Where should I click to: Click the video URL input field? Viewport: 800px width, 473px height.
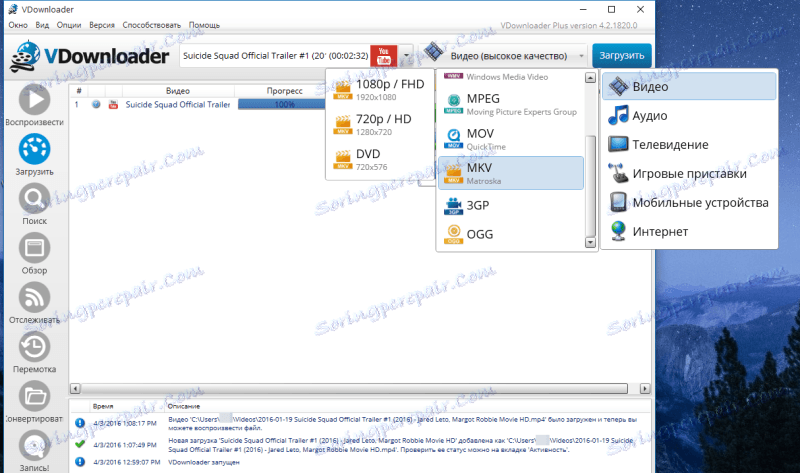coord(276,56)
